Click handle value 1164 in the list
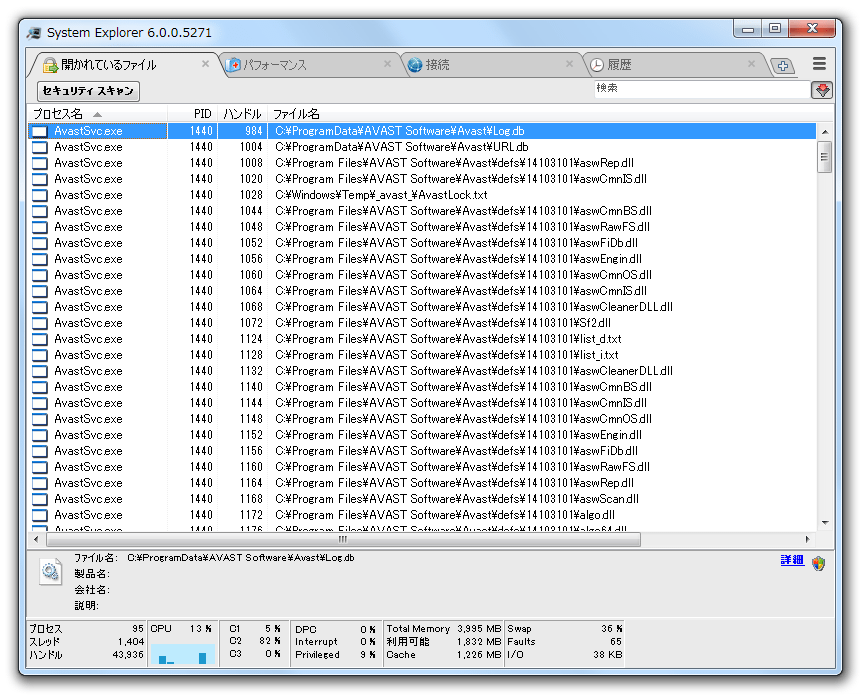This screenshot has width=863, height=697. pyautogui.click(x=251, y=483)
